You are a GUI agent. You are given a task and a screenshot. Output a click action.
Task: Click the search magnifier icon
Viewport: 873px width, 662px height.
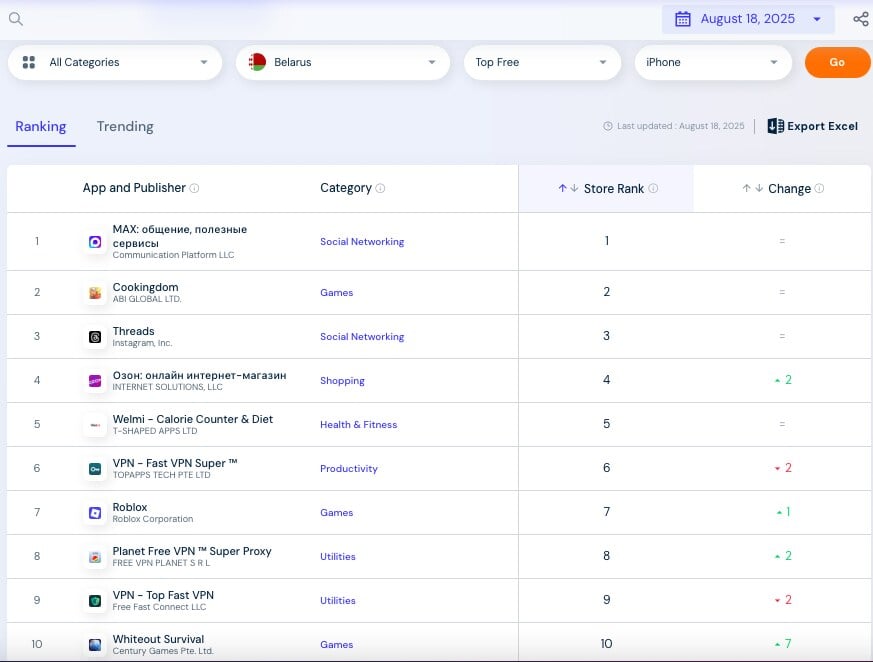click(x=16, y=19)
